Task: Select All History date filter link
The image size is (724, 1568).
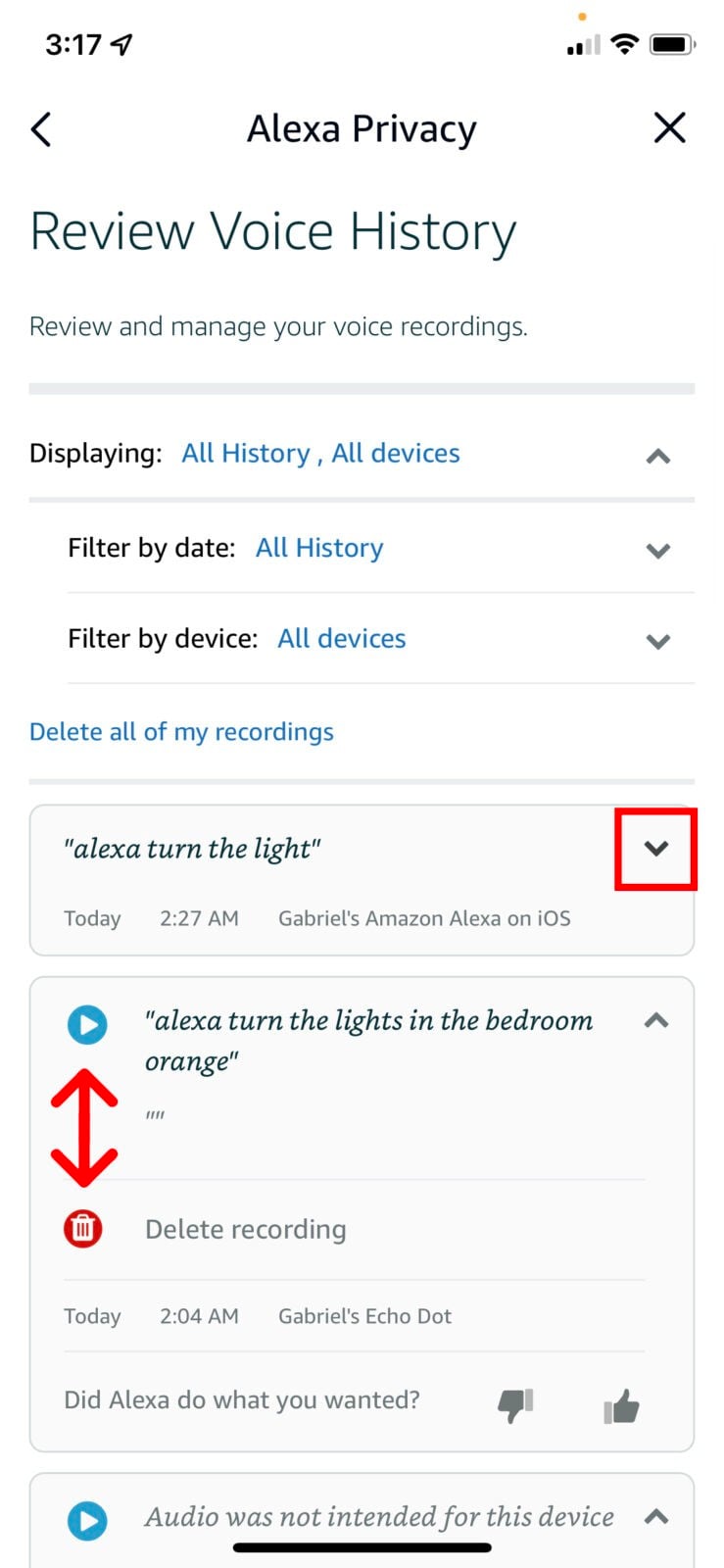Action: click(319, 548)
